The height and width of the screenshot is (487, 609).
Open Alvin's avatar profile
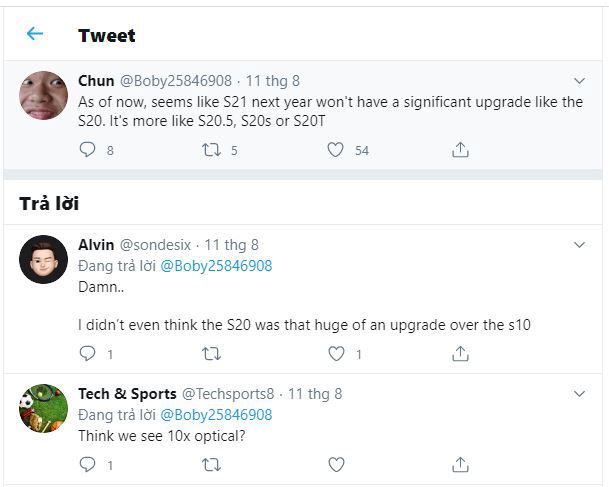click(x=44, y=259)
